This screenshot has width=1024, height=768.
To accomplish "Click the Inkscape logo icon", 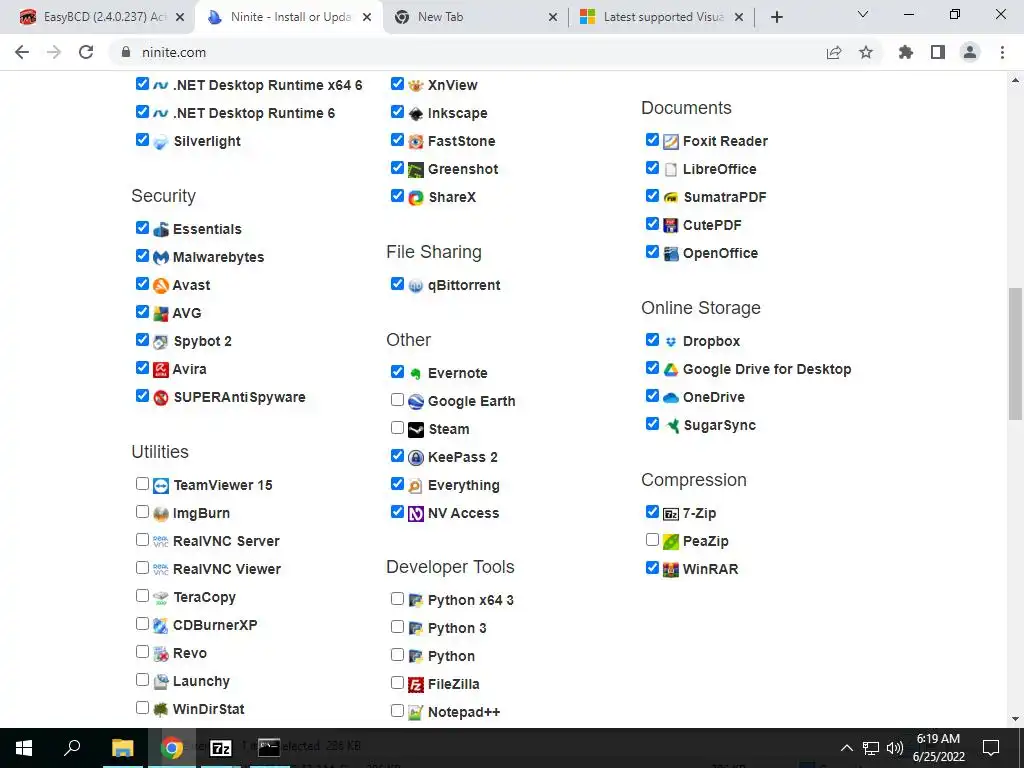I will coord(415,114).
